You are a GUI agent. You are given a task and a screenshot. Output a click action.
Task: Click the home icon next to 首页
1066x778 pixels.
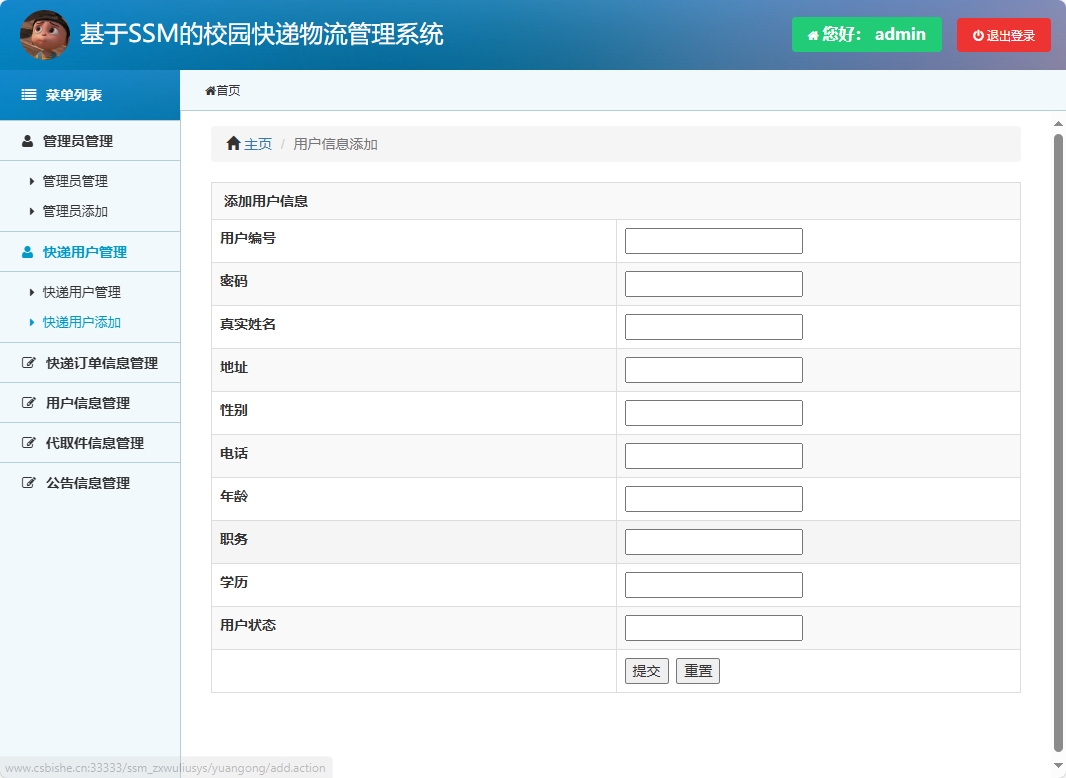(212, 90)
